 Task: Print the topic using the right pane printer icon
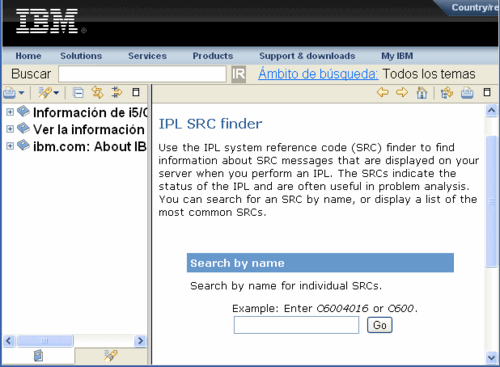pyautogui.click(x=467, y=93)
